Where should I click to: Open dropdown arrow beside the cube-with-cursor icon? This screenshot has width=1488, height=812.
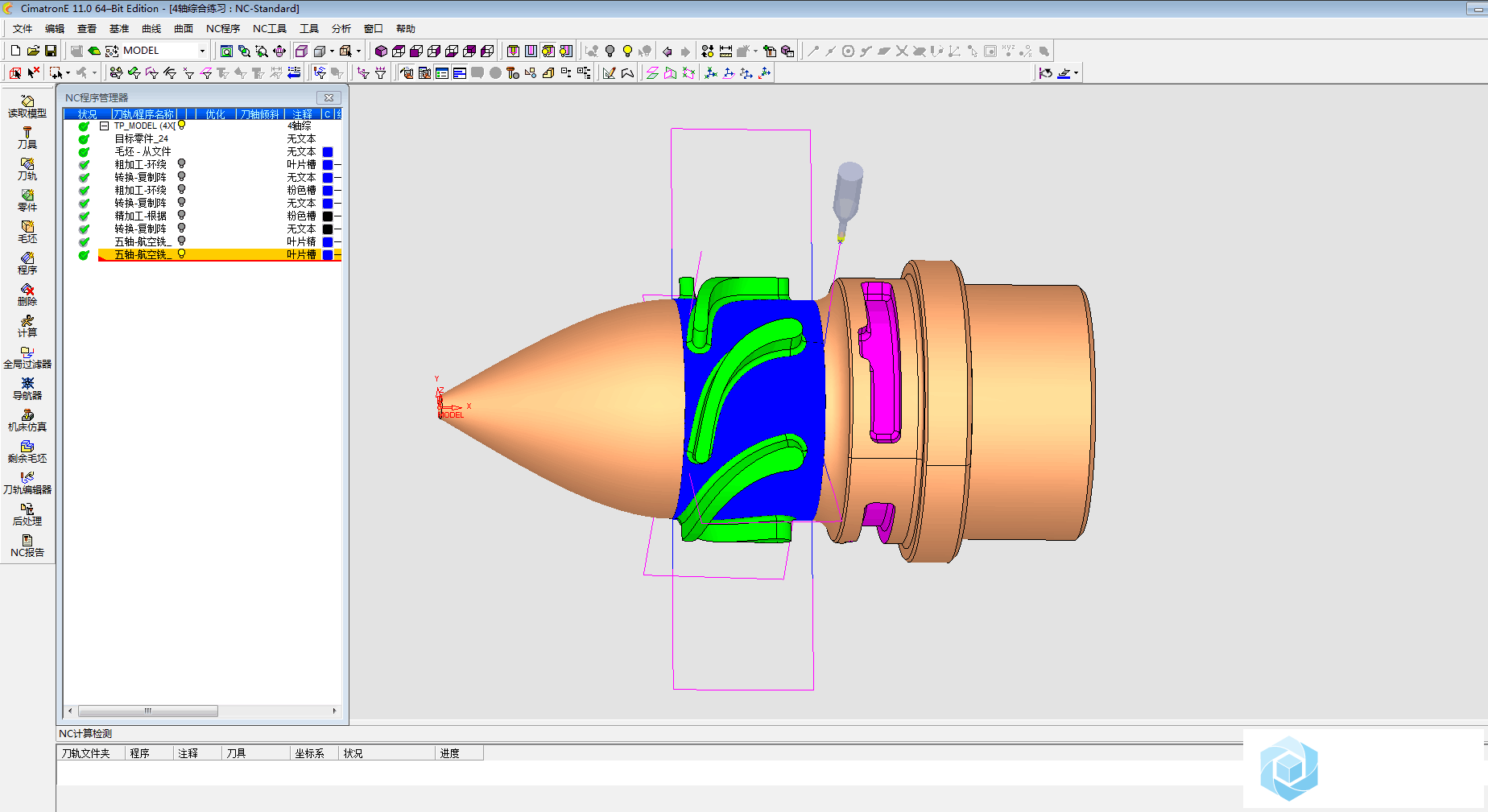(358, 51)
